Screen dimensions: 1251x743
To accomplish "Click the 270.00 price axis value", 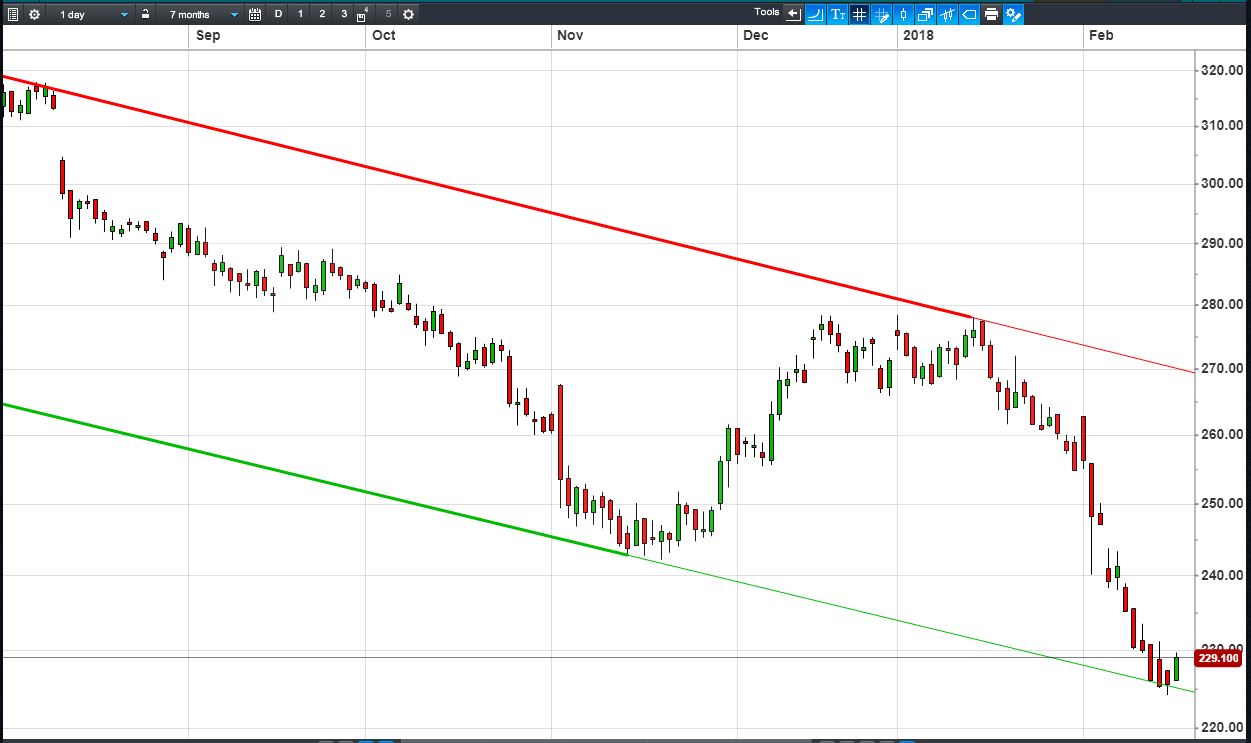I will (x=1221, y=369).
